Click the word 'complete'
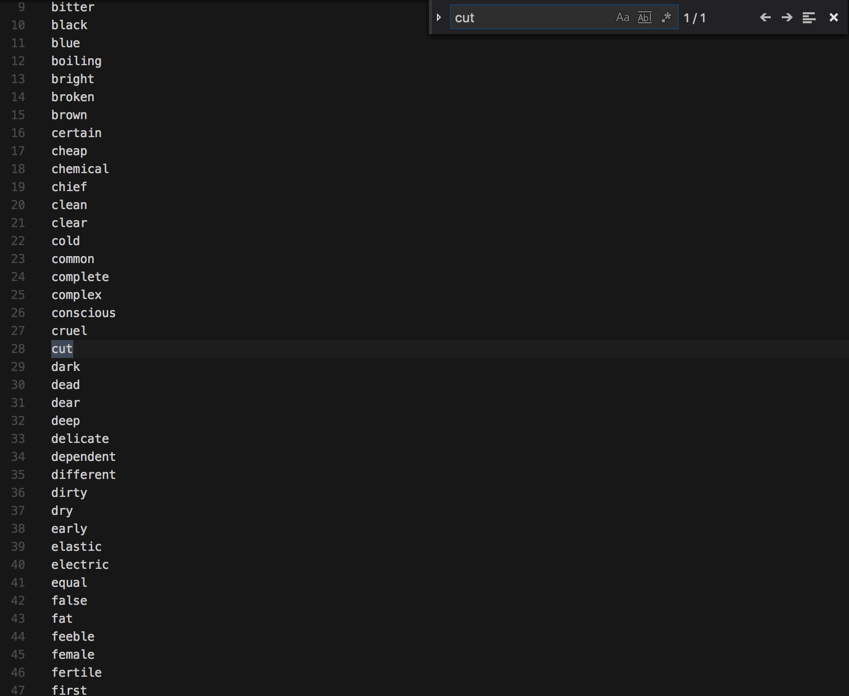This screenshot has width=849, height=696. (80, 277)
